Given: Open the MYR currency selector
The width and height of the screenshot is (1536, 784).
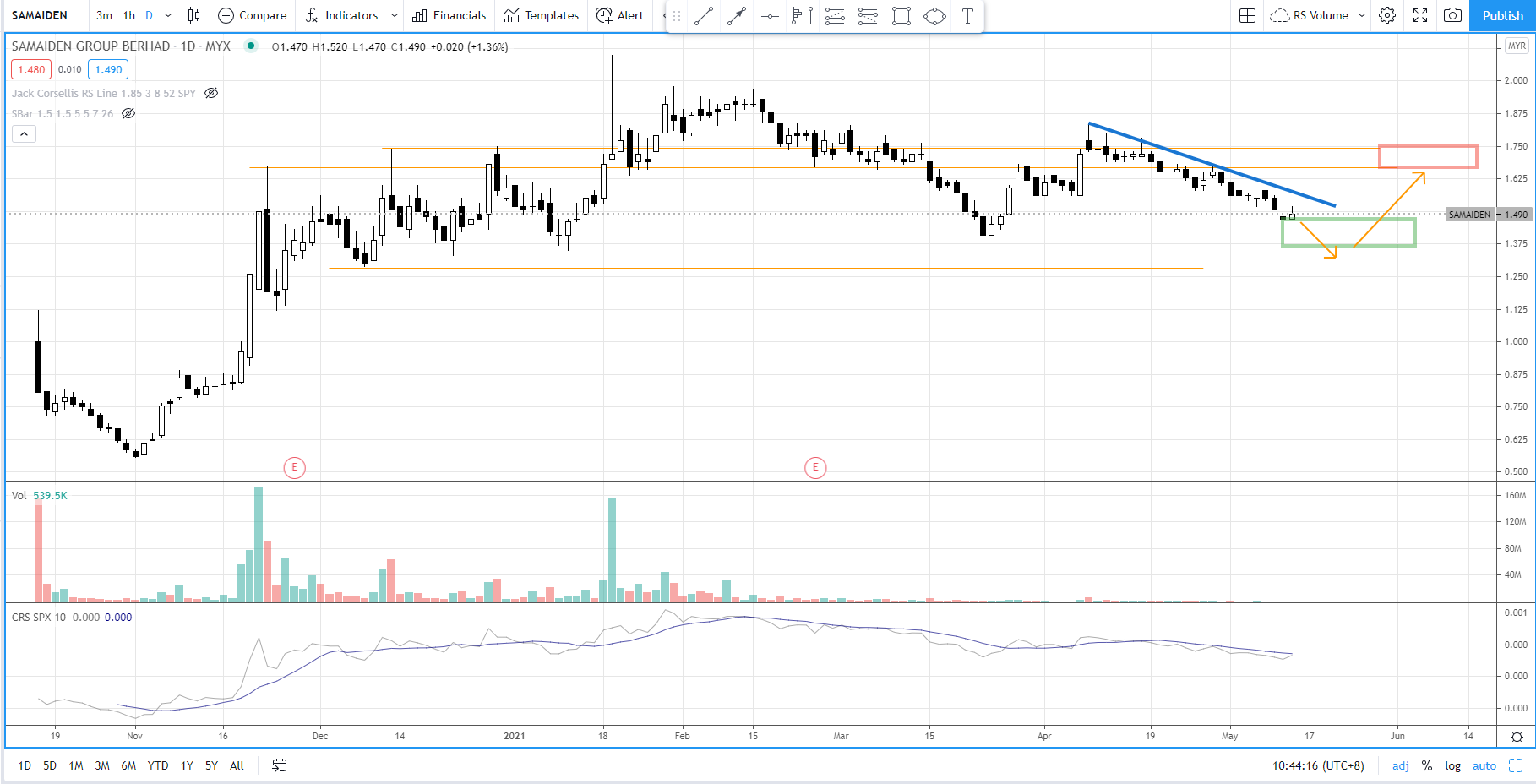Looking at the screenshot, I should pos(1517,46).
